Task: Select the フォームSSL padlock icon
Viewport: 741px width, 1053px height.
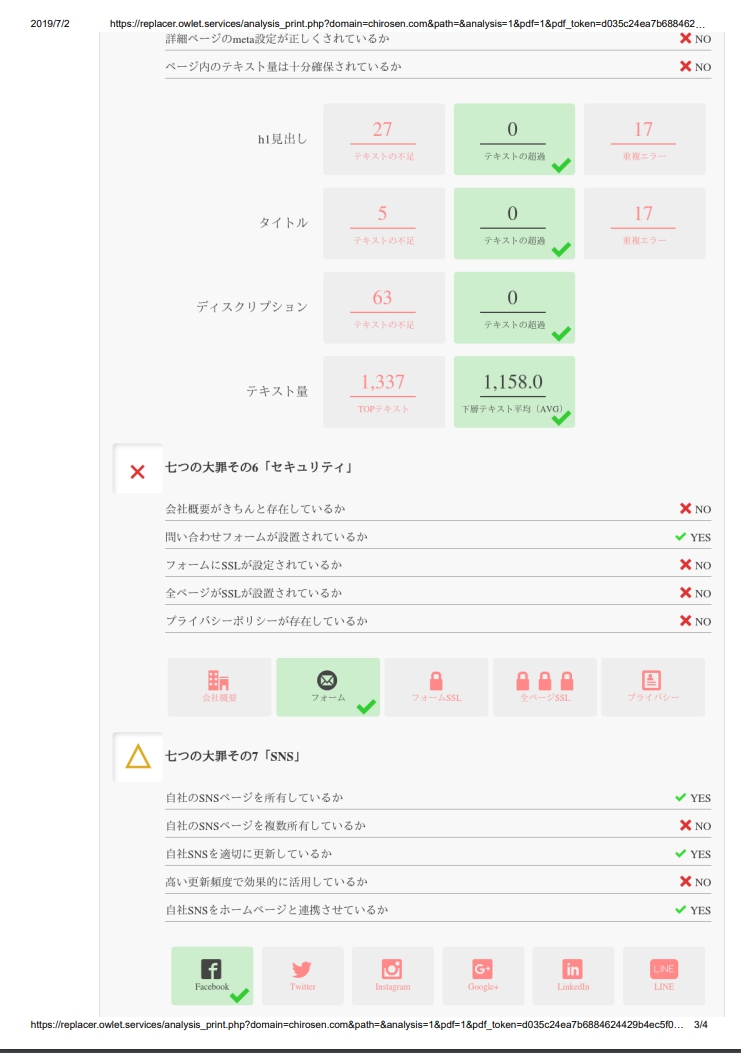Action: (436, 681)
